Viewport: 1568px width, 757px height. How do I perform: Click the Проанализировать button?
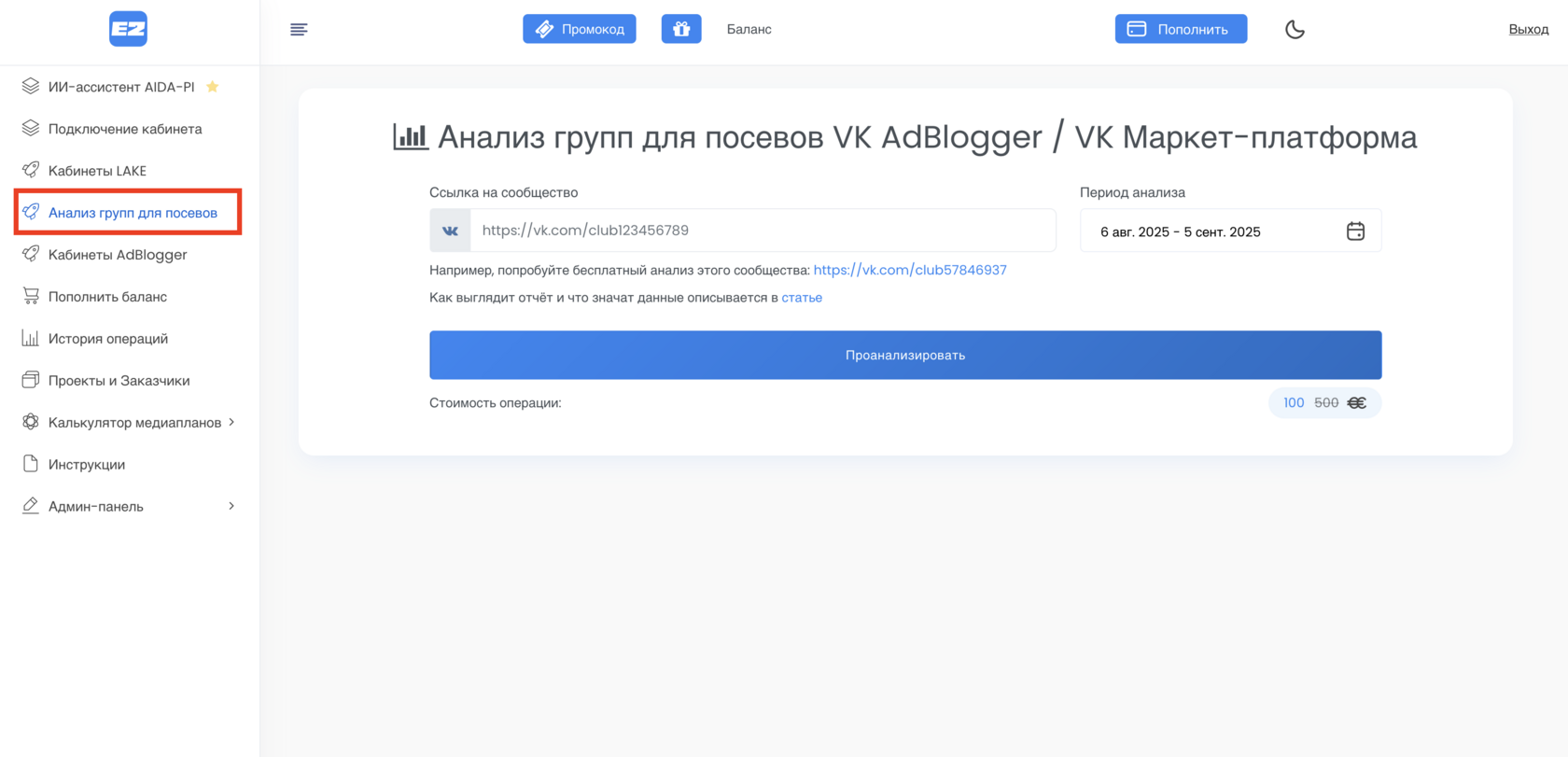[905, 355]
